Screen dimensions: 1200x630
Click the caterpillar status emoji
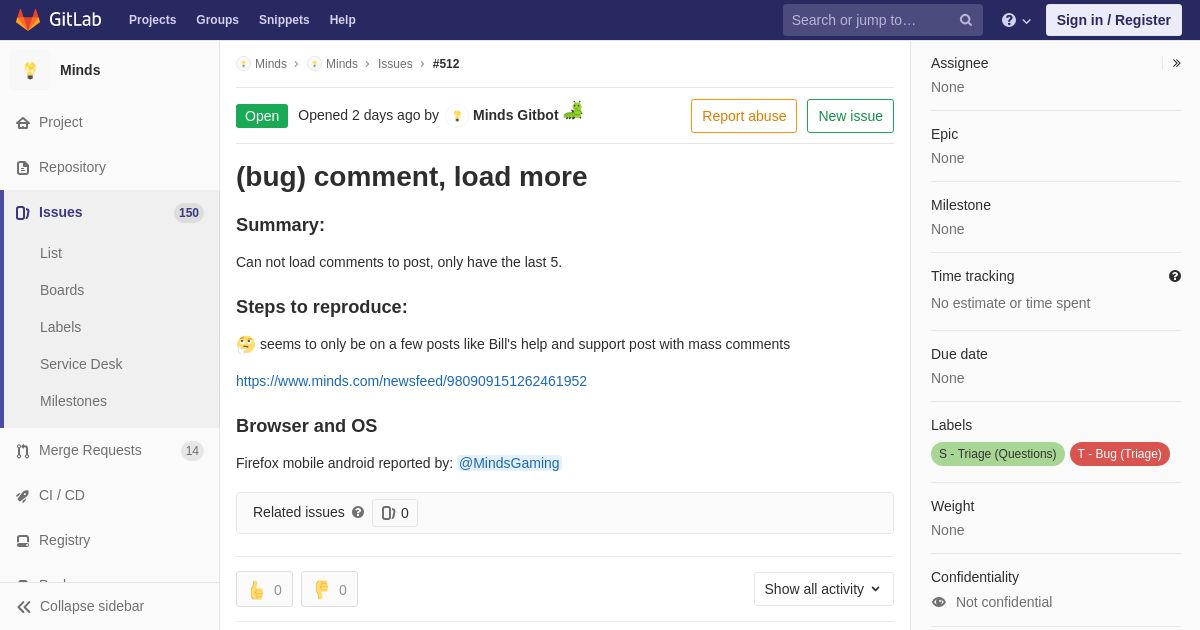[x=573, y=111]
